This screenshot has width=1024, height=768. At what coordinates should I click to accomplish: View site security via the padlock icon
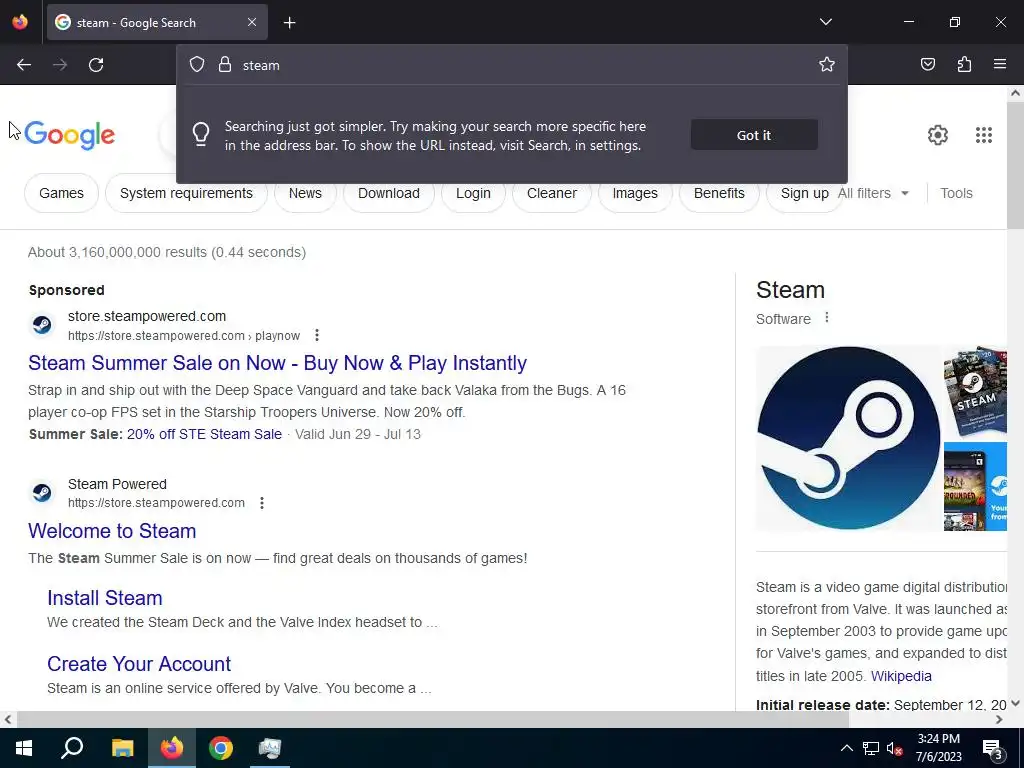(225, 64)
